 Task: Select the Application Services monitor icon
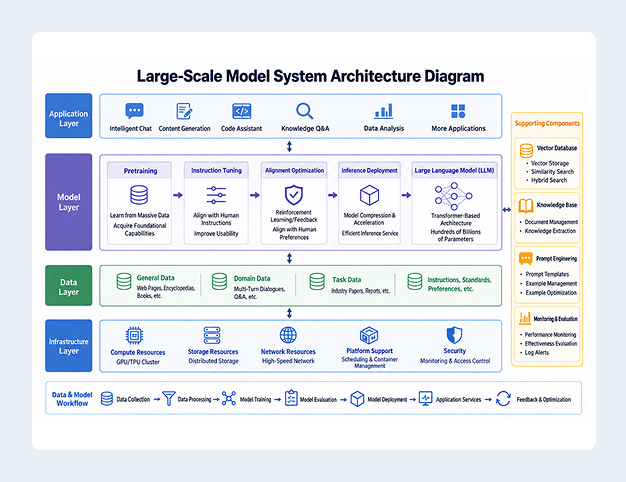pos(426,399)
